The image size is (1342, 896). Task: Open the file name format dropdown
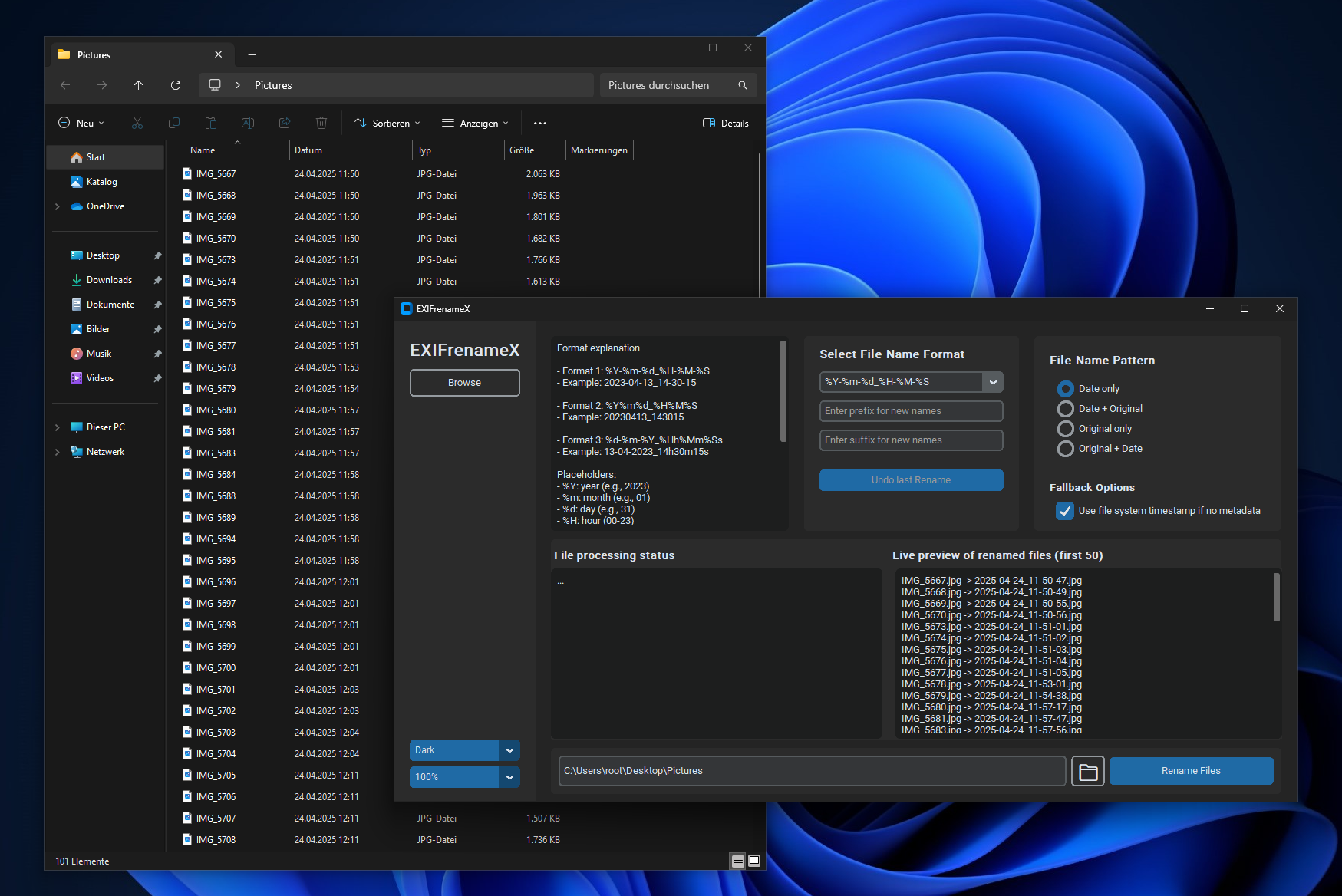[993, 382]
